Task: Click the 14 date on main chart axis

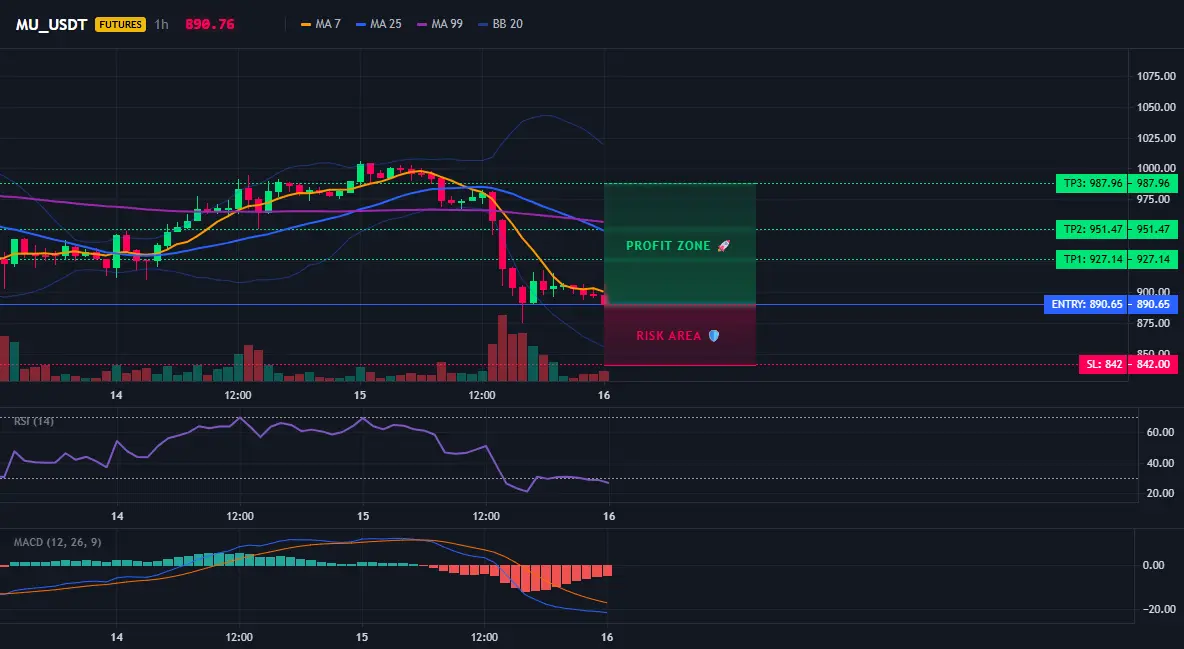Action: click(116, 395)
